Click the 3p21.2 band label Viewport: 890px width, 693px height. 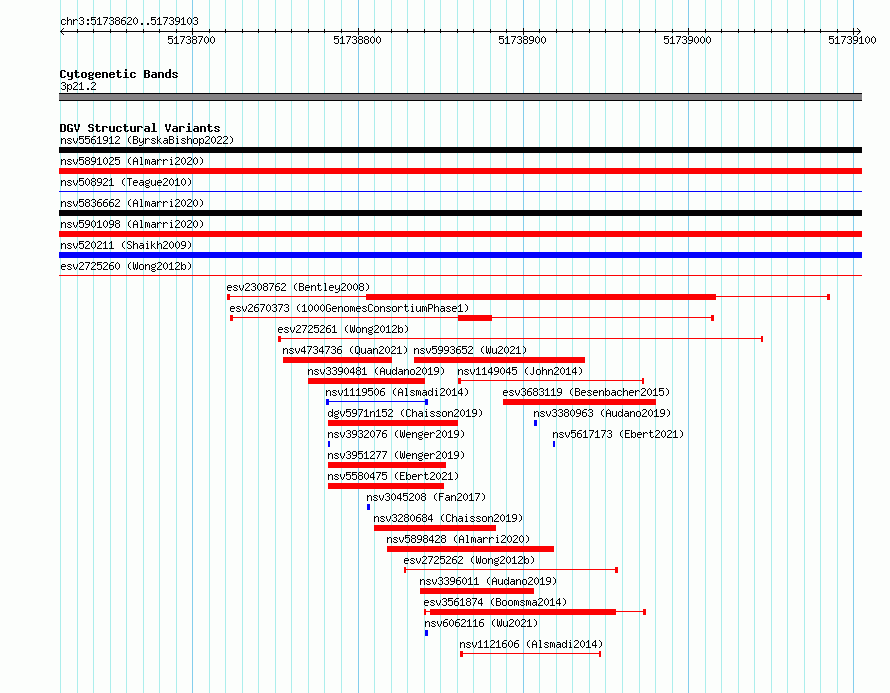tap(78, 86)
